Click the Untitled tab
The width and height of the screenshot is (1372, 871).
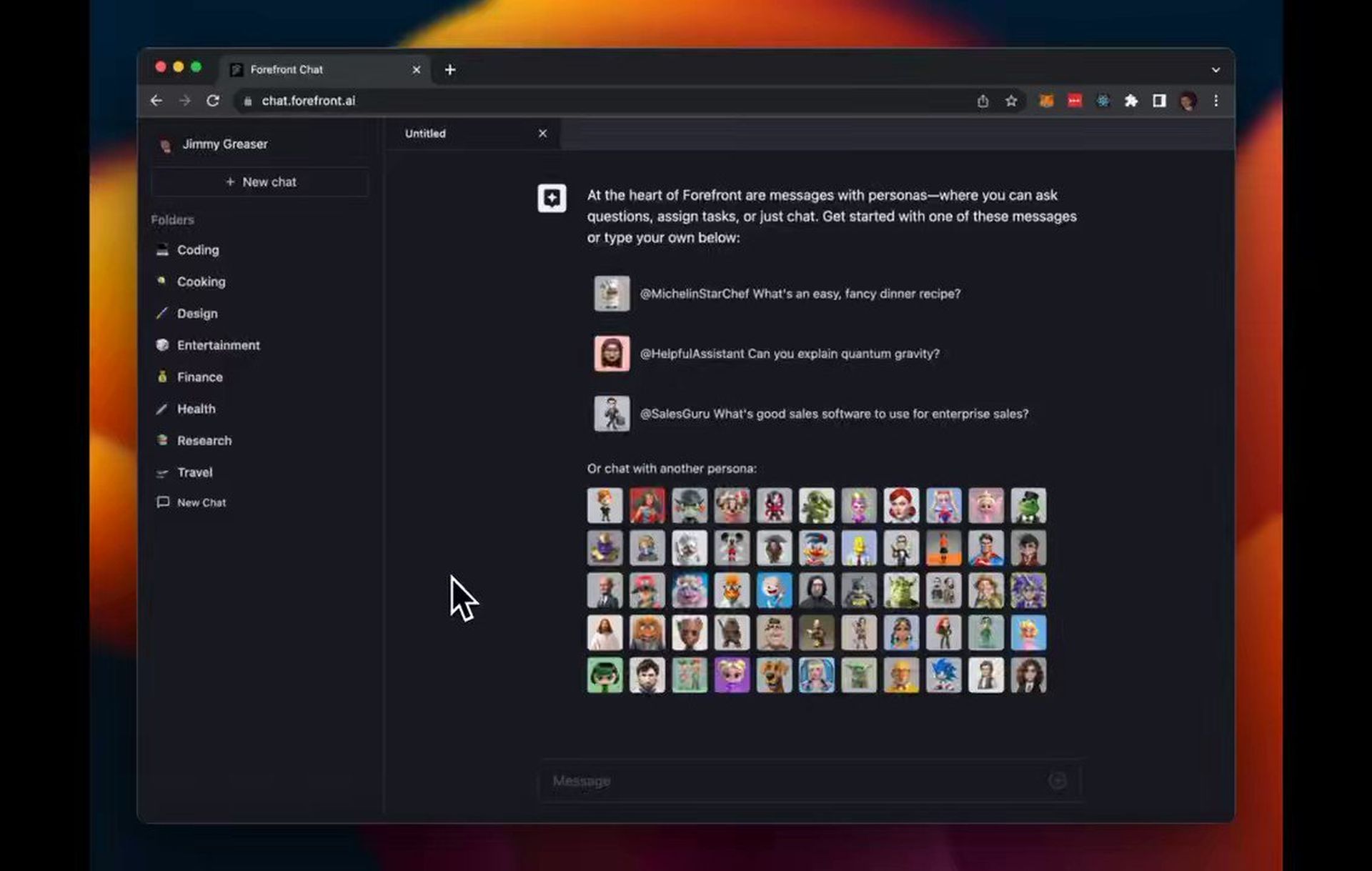pos(425,133)
